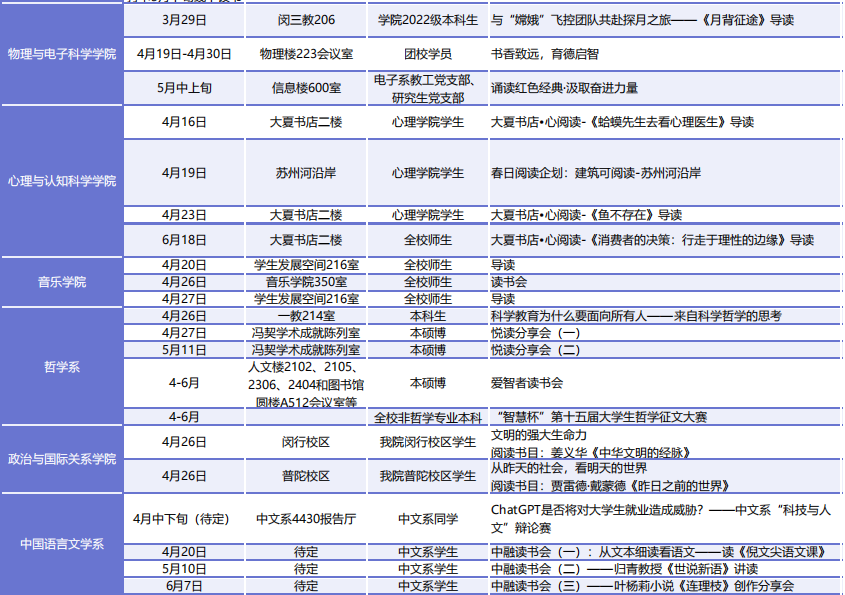Select the 心理与认知科学学院 department cell

[x=61, y=181]
